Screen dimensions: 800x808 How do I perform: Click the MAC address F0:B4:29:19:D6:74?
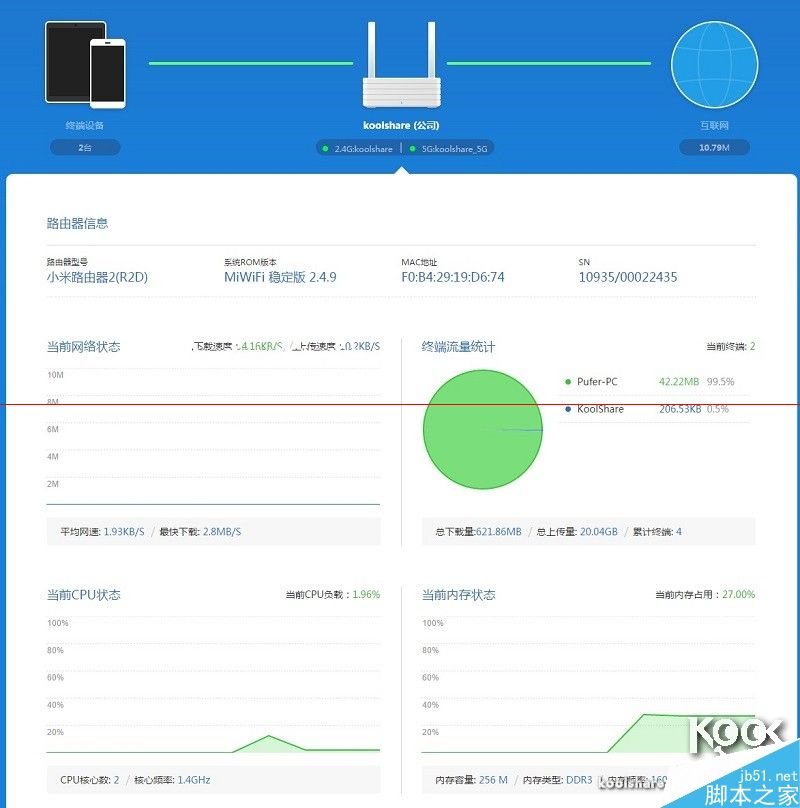pos(453,277)
